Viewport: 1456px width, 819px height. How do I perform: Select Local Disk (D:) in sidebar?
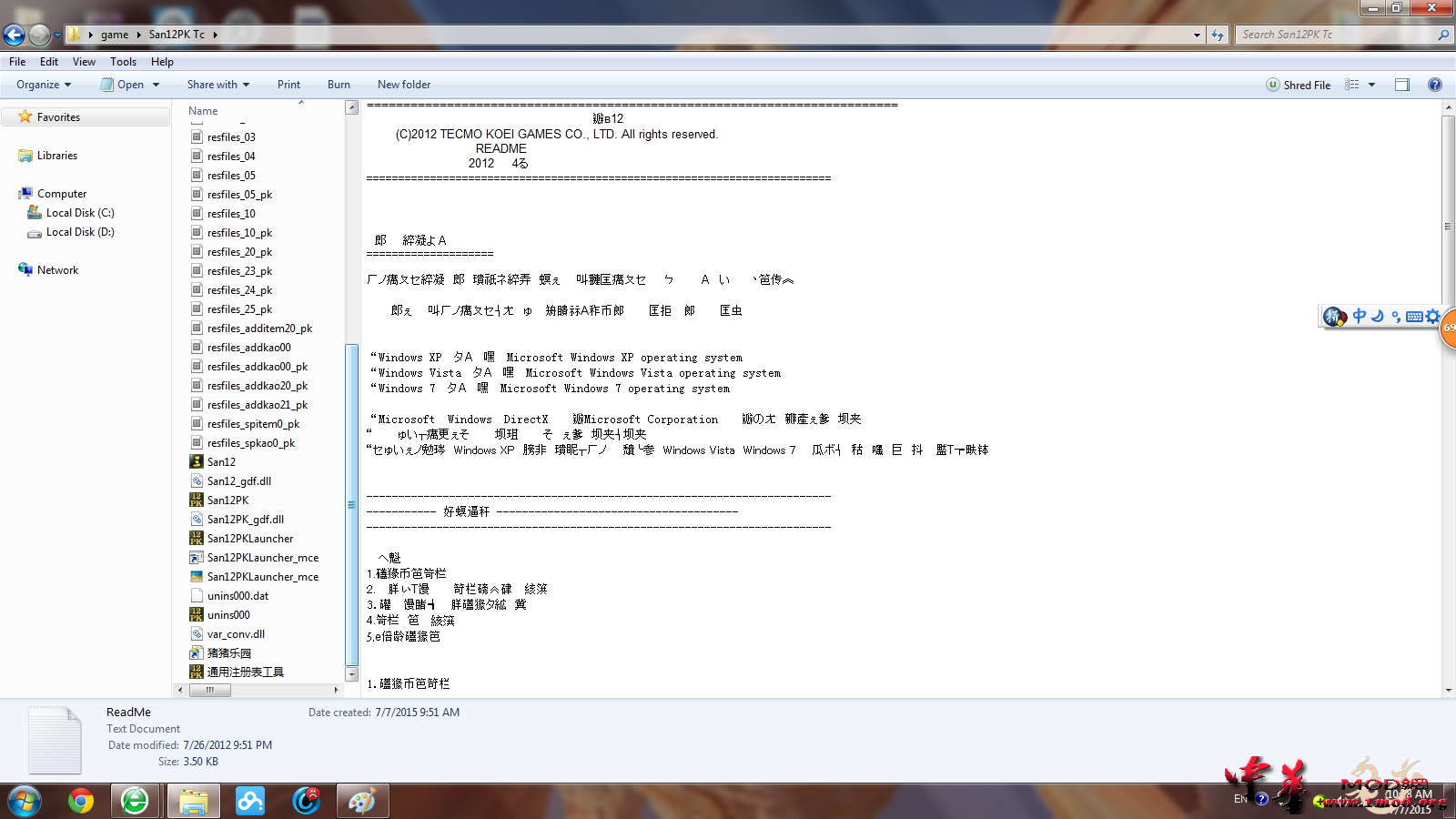point(80,232)
